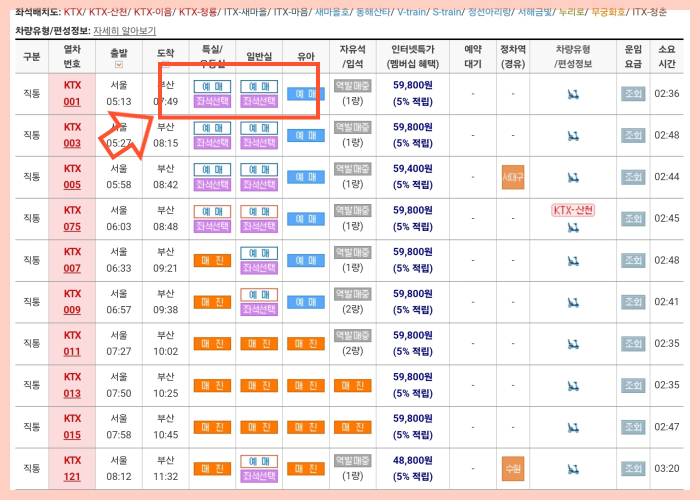Book 특실 예매 for KTX 001
700x500 pixels.
[212, 87]
